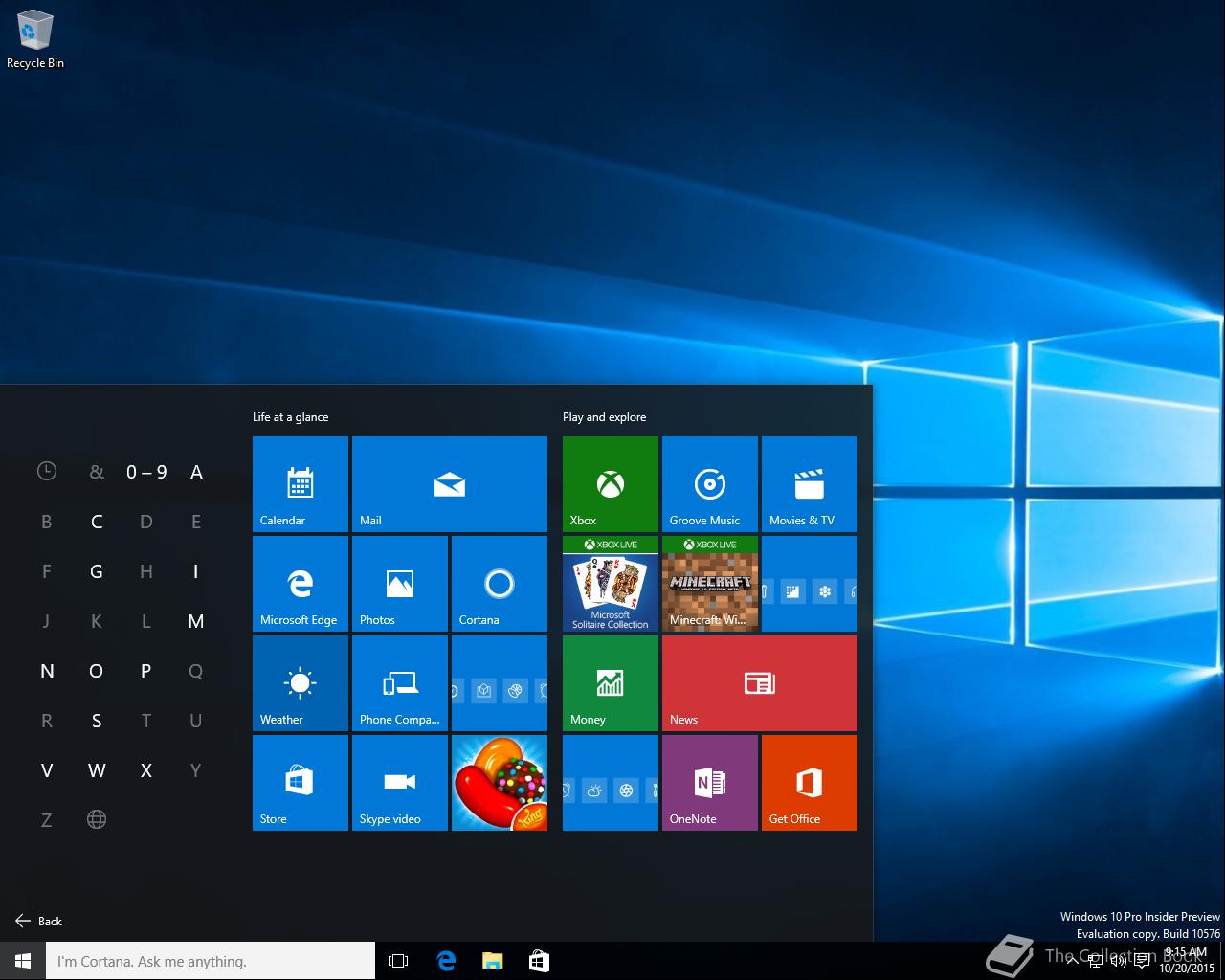The image size is (1225, 980).
Task: Jump to apps starting with A
Action: tap(196, 472)
